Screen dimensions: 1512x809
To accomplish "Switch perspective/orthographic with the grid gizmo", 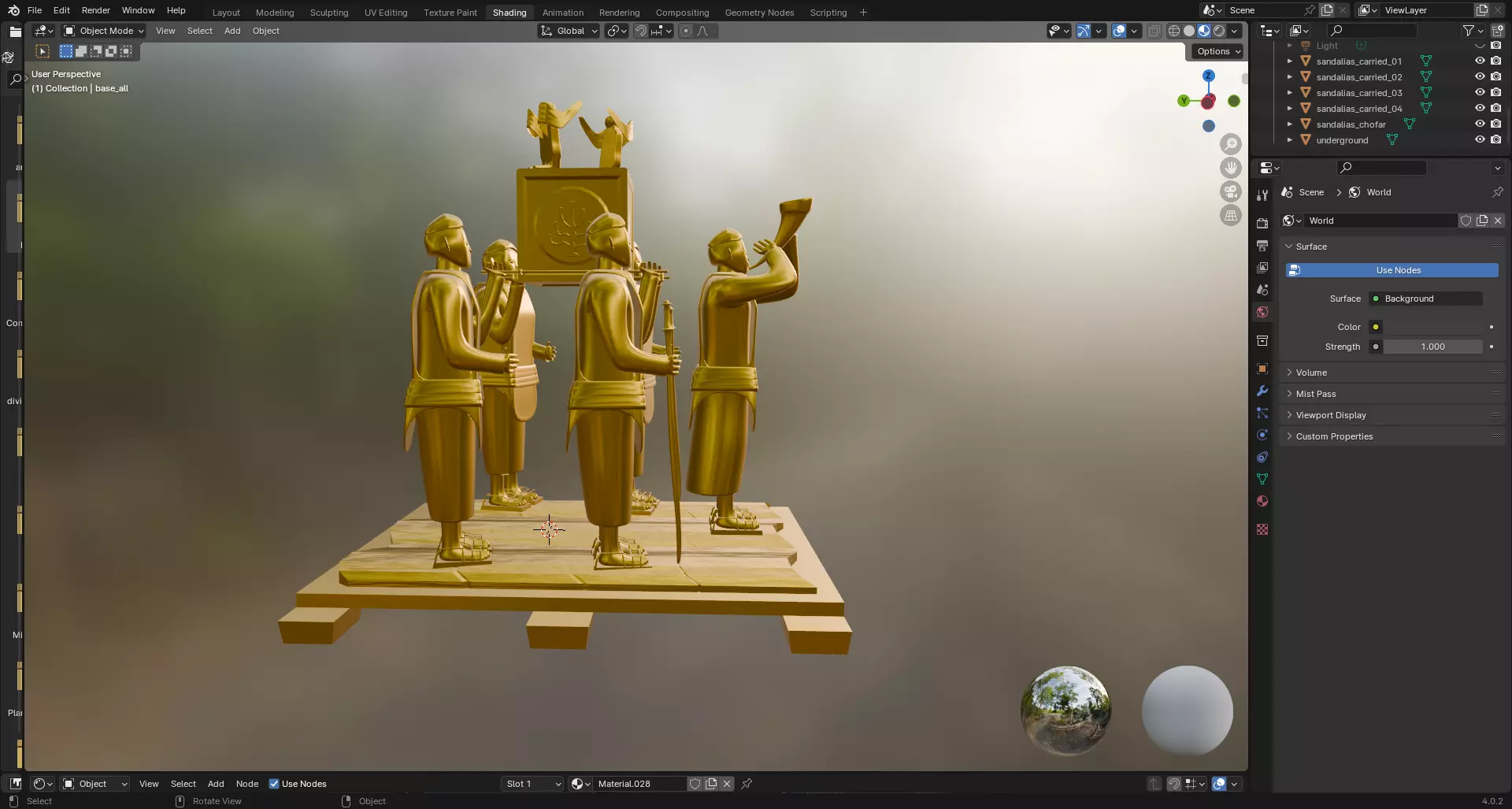I will pos(1231,215).
